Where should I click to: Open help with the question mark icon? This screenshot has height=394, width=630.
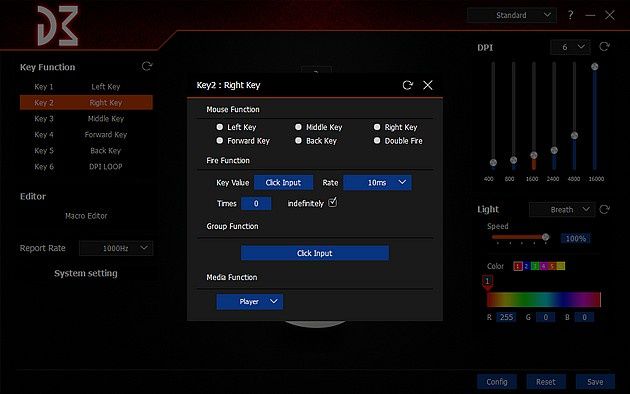click(x=571, y=15)
